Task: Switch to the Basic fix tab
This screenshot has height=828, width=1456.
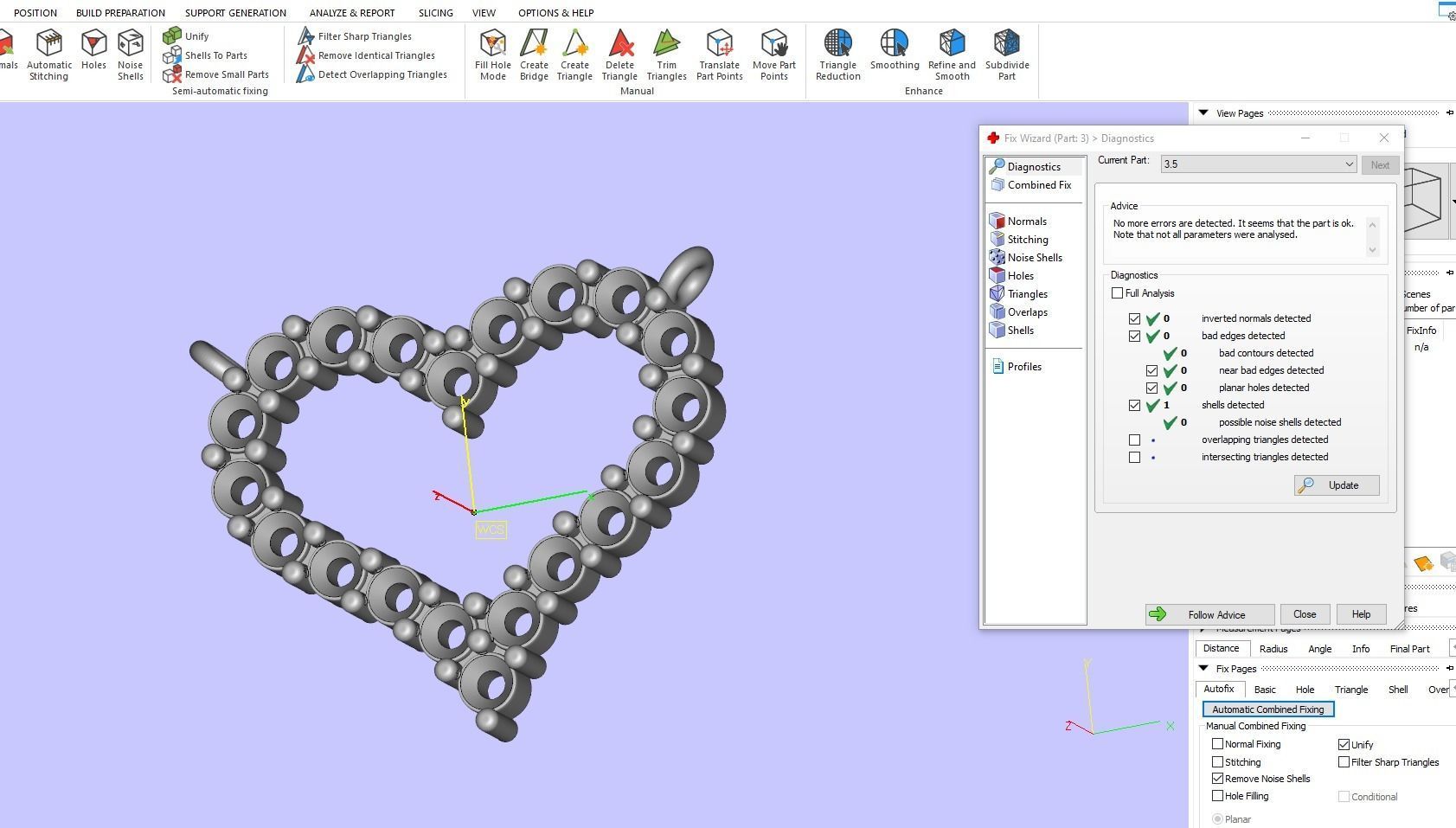Action: 1265,690
